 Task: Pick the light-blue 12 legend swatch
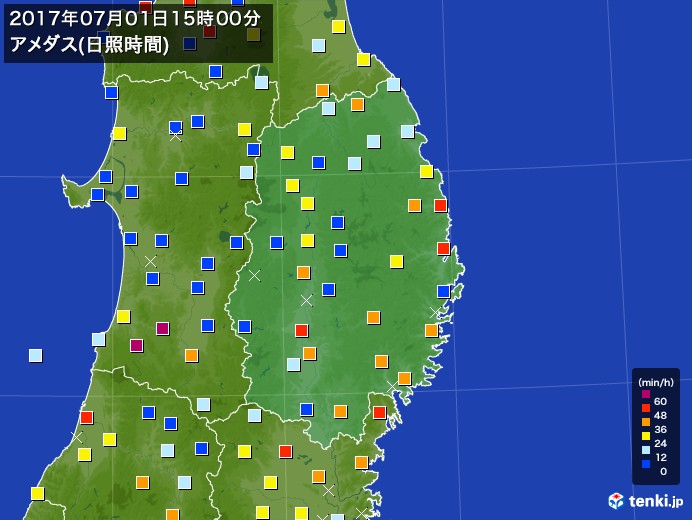(646, 450)
